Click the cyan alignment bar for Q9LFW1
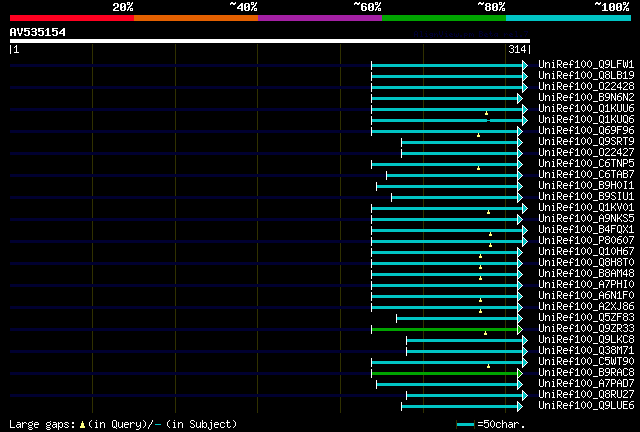Viewport: 640px width, 432px height. pyautogui.click(x=447, y=65)
